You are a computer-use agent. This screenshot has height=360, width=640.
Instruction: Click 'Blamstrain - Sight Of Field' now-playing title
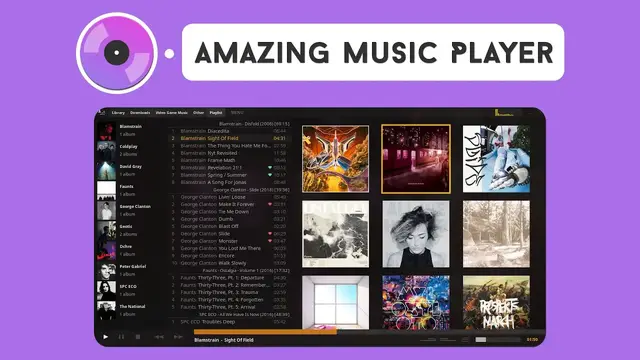[x=224, y=340]
